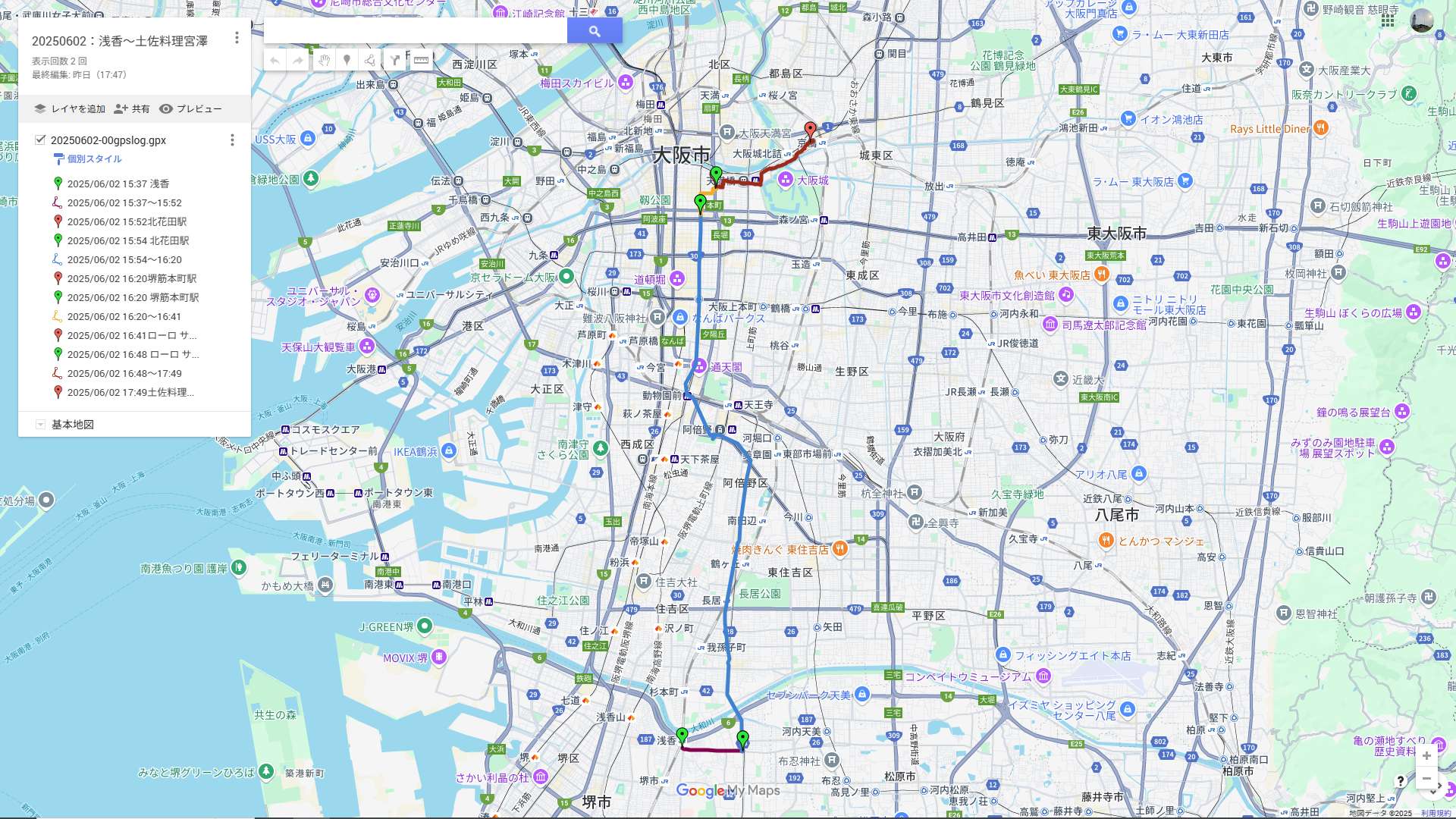
Task: Open the Google apps grid
Action: tap(1387, 20)
